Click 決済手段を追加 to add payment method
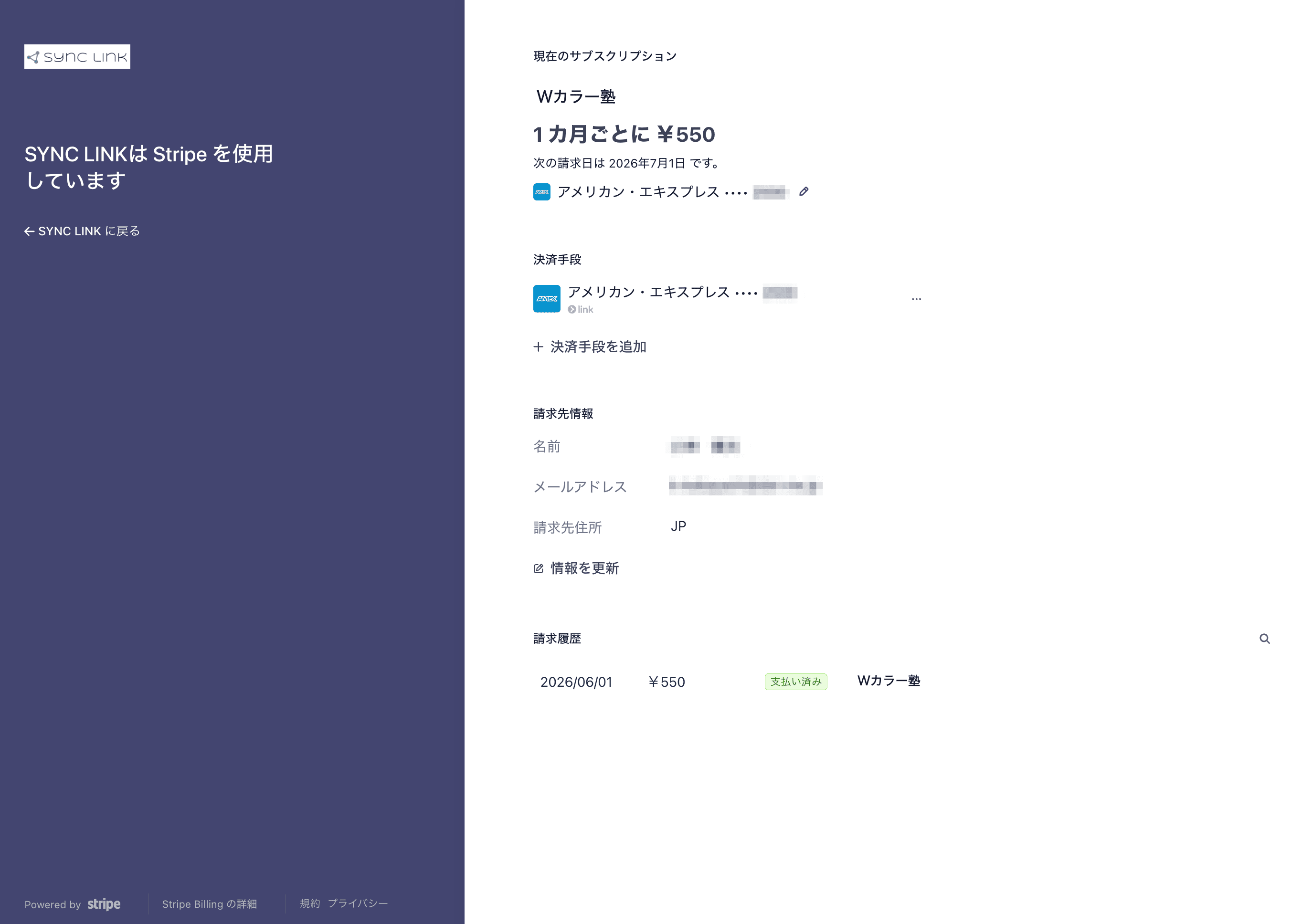This screenshot has width=1291, height=924. pyautogui.click(x=590, y=346)
